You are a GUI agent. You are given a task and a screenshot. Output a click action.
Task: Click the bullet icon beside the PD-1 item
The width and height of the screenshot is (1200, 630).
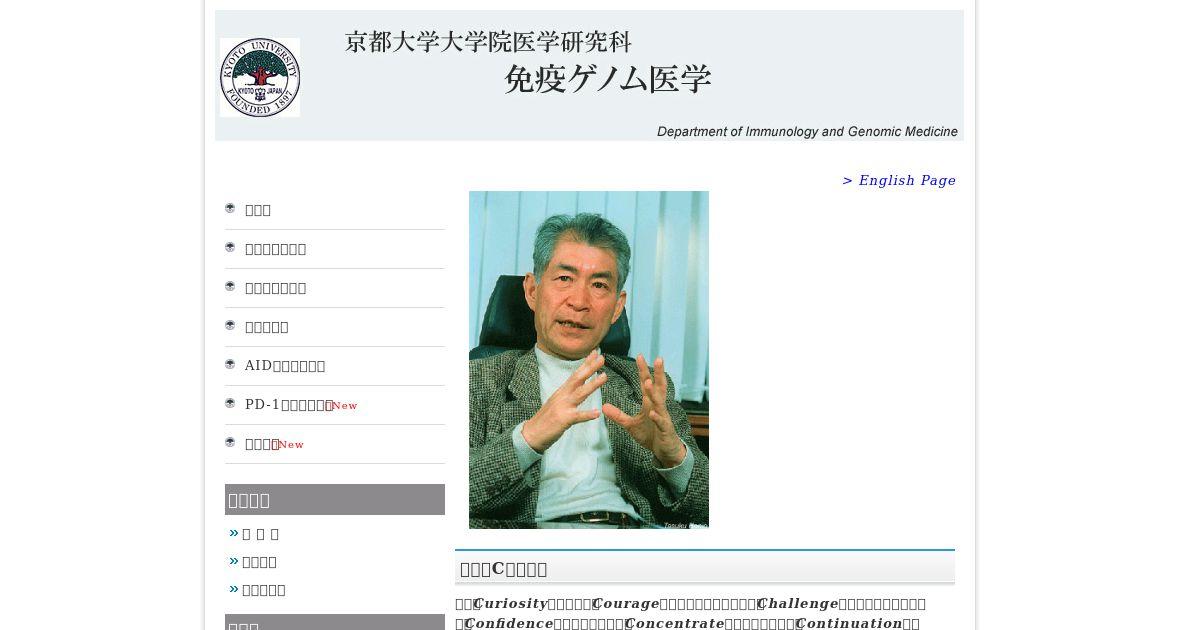[230, 403]
